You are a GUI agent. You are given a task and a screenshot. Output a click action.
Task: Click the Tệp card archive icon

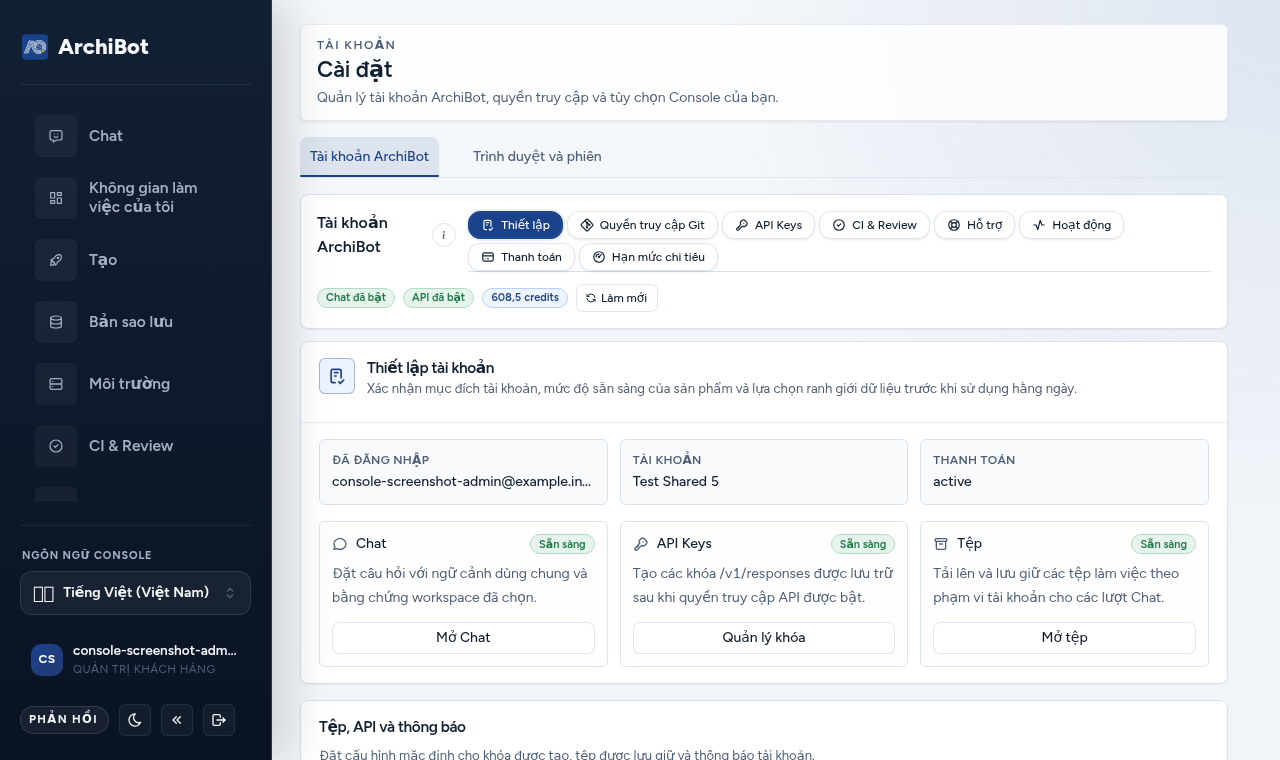(x=941, y=544)
